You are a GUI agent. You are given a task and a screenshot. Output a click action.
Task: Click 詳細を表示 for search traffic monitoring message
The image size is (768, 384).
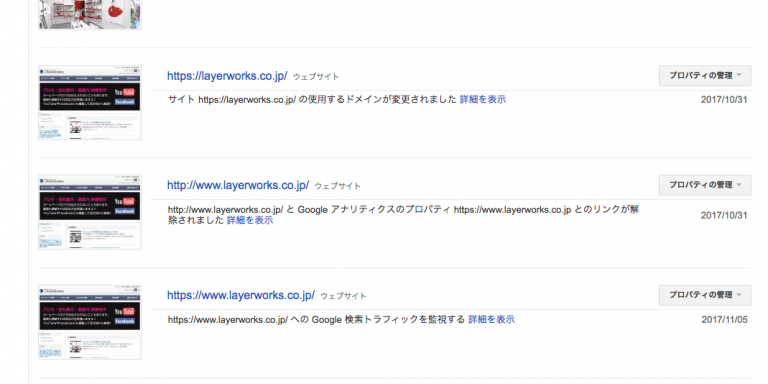[492, 320]
